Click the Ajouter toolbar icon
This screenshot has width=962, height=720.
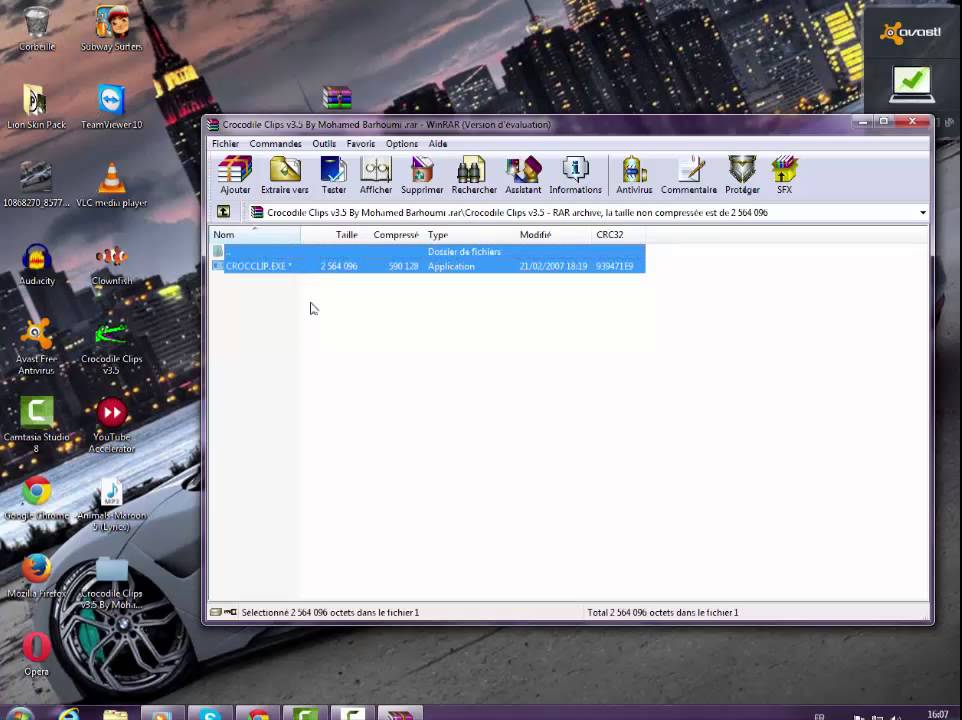point(235,175)
